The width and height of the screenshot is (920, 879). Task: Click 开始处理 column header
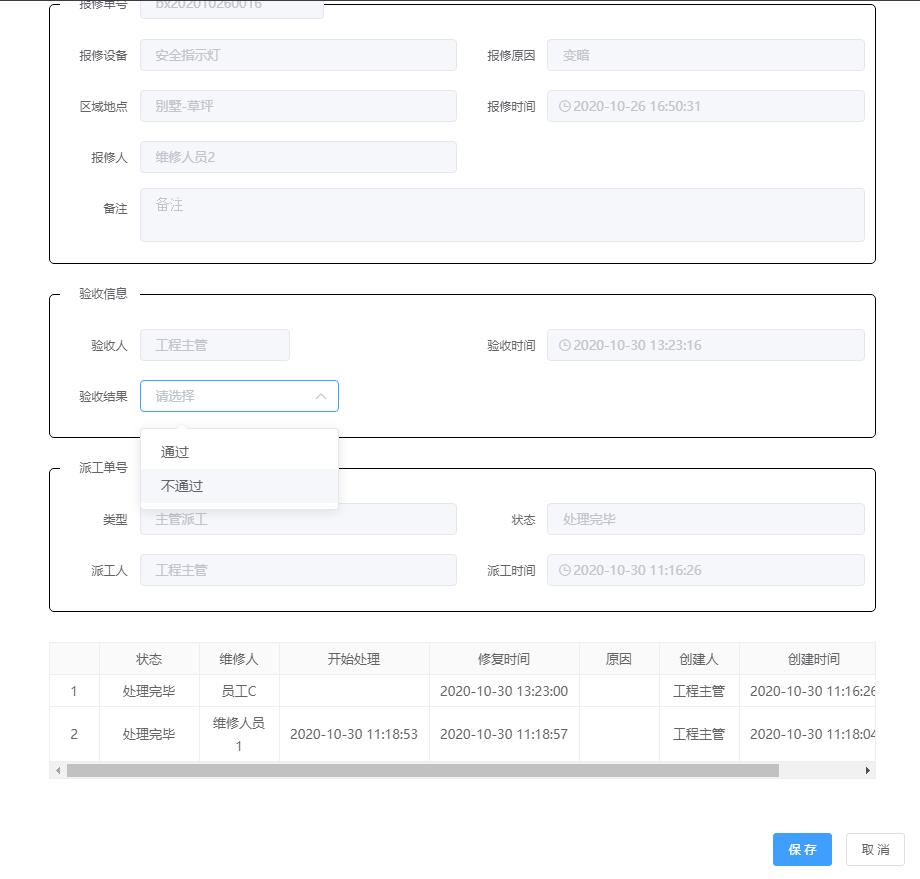coord(354,659)
